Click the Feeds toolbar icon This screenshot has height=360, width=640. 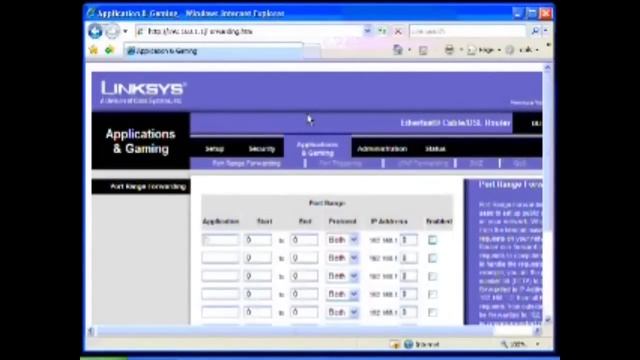tap(423, 50)
